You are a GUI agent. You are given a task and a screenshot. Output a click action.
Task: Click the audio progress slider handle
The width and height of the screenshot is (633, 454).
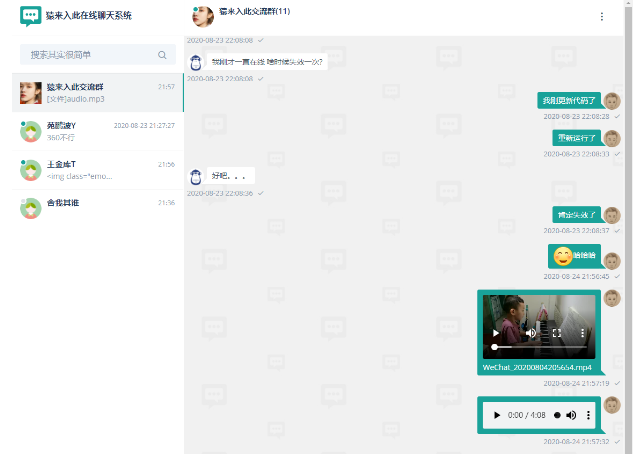[557, 415]
